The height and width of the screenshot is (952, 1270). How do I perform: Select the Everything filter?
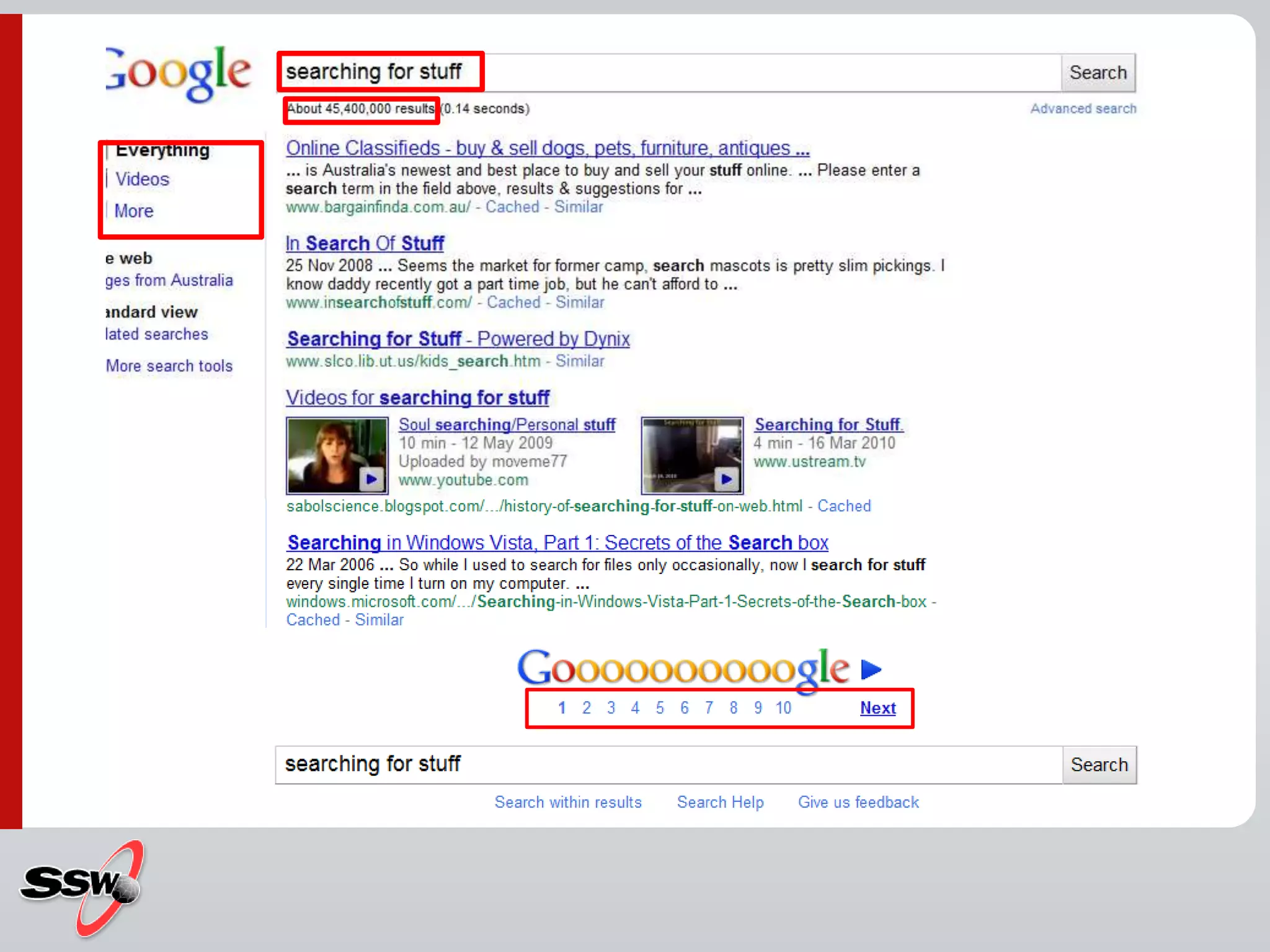[162, 150]
